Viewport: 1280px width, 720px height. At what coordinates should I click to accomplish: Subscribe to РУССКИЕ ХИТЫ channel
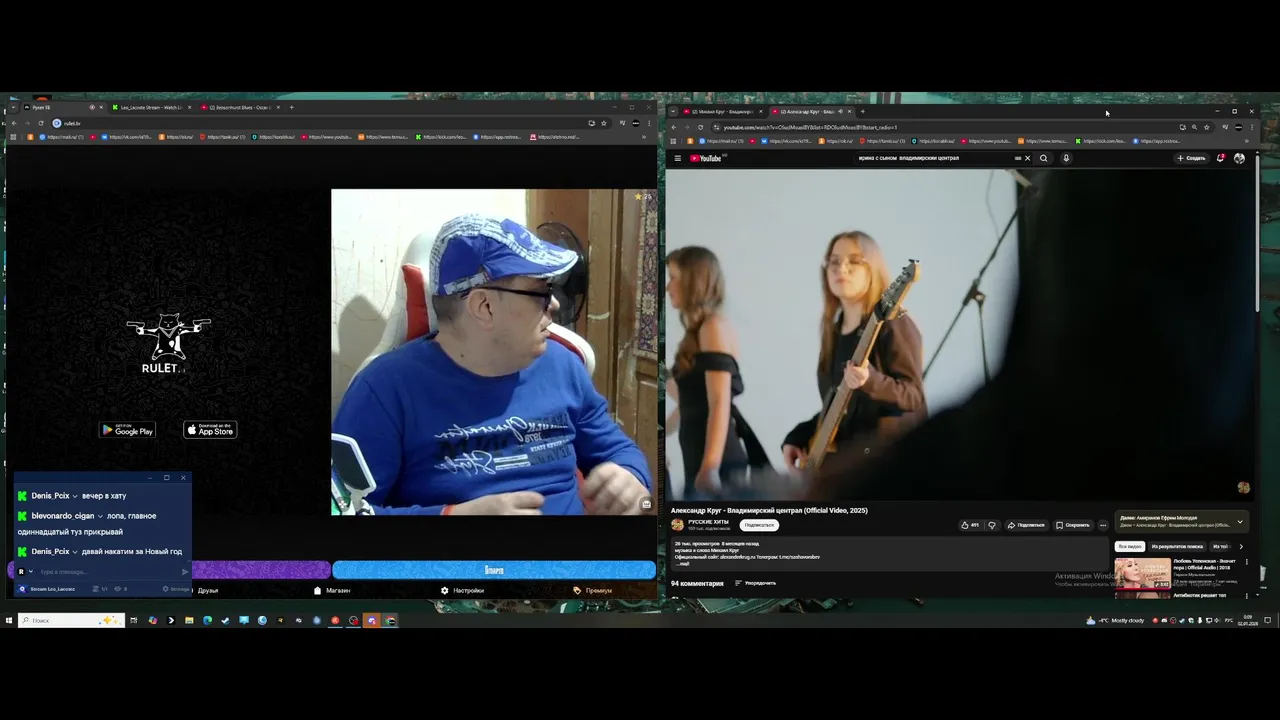click(759, 525)
